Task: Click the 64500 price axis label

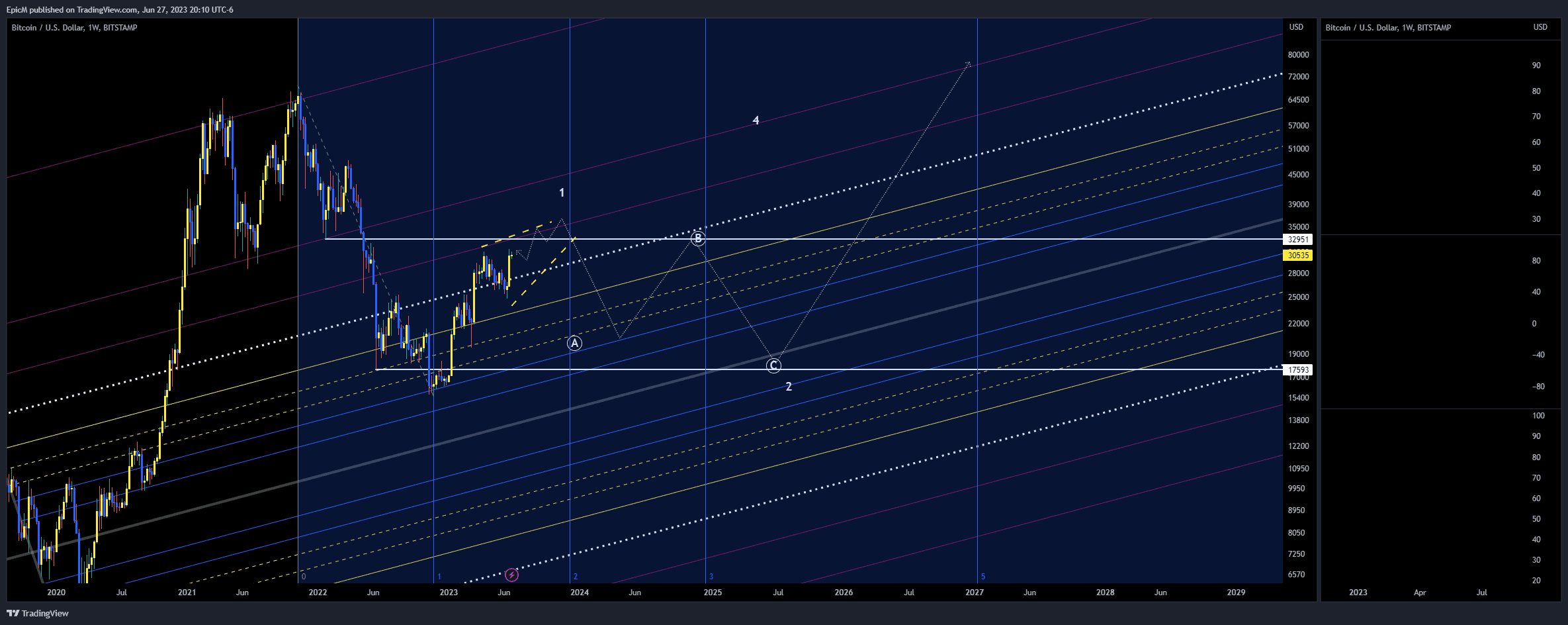Action: (1298, 100)
